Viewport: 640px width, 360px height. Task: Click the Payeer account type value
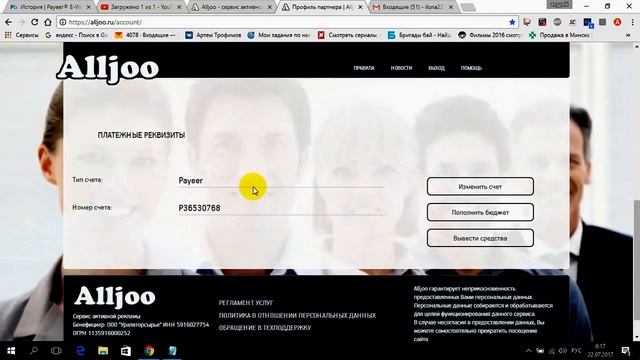tap(191, 181)
